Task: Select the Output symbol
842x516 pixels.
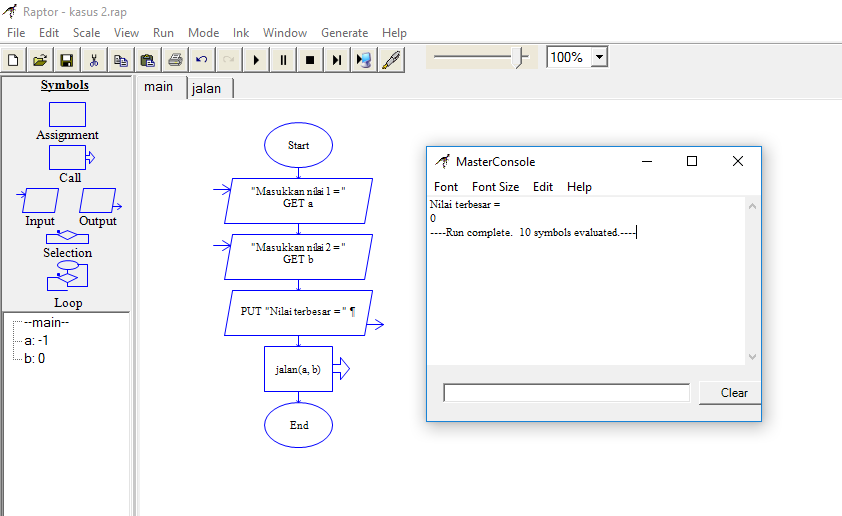Action: coord(99,200)
